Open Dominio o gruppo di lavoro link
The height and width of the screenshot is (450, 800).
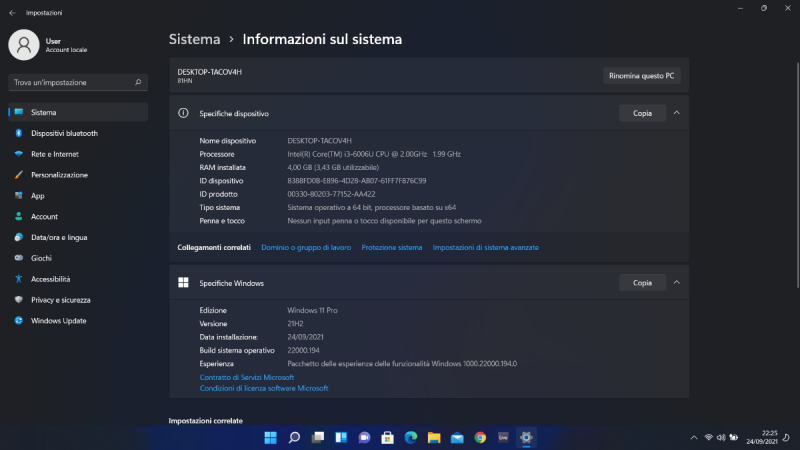tap(306, 247)
